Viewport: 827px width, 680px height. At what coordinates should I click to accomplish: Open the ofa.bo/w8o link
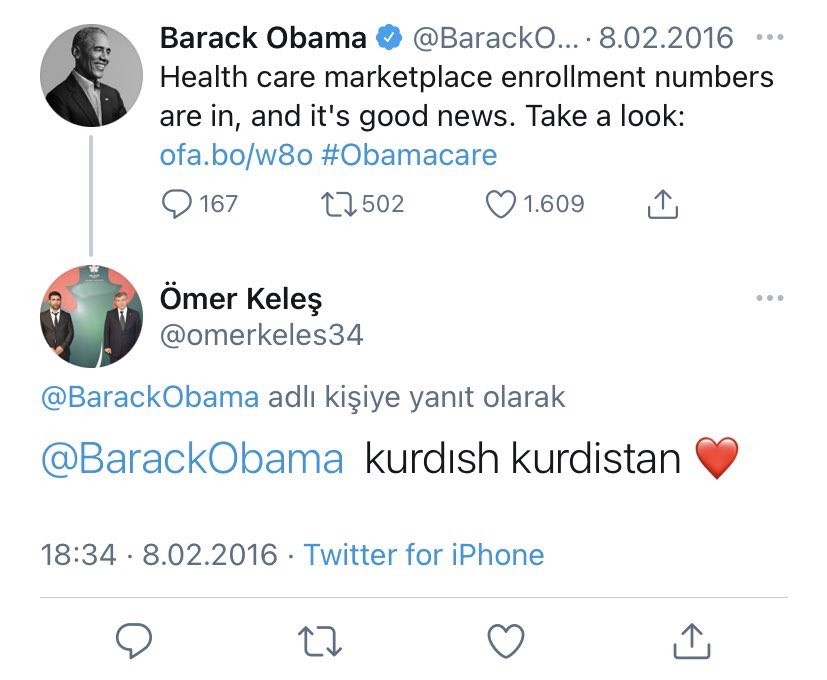click(235, 156)
